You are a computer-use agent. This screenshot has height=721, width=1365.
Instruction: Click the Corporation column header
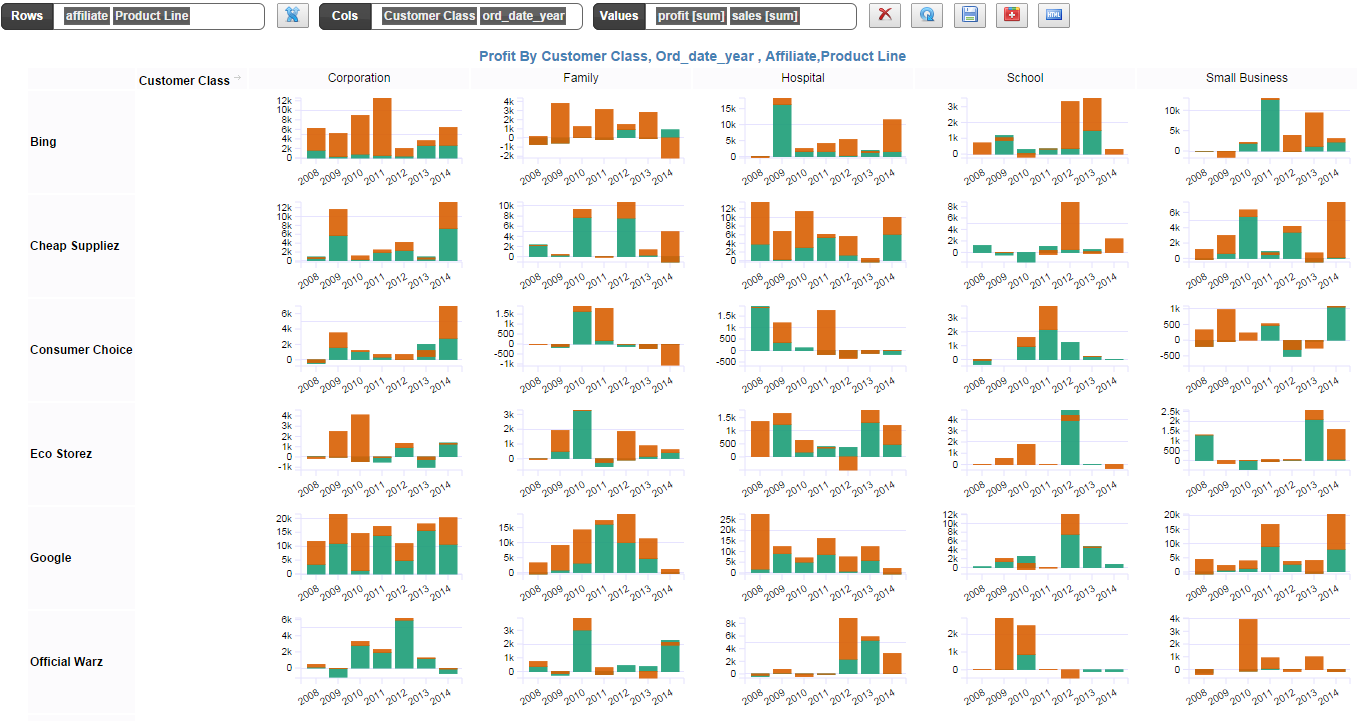click(x=359, y=78)
